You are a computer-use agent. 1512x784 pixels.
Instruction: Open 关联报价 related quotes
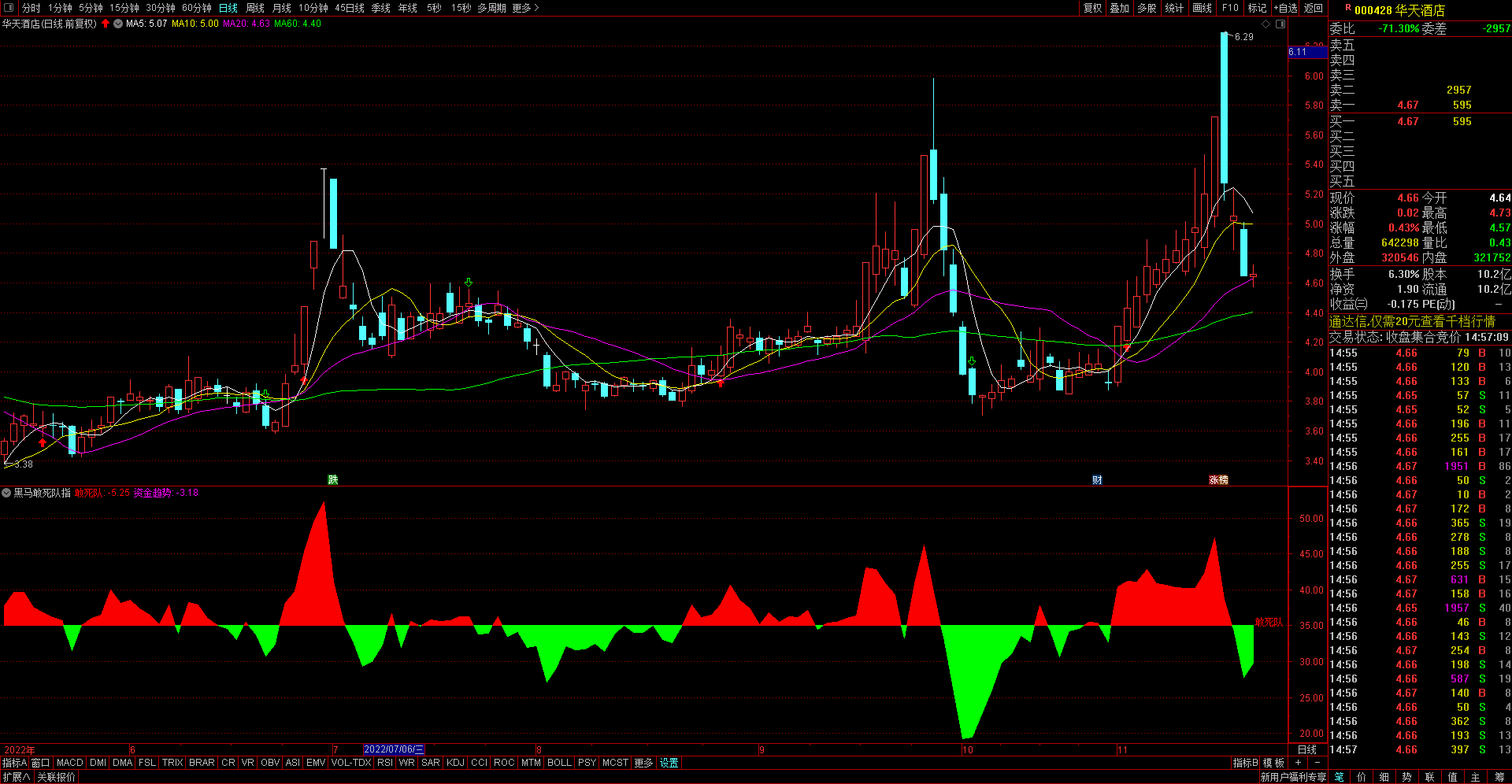[x=57, y=777]
